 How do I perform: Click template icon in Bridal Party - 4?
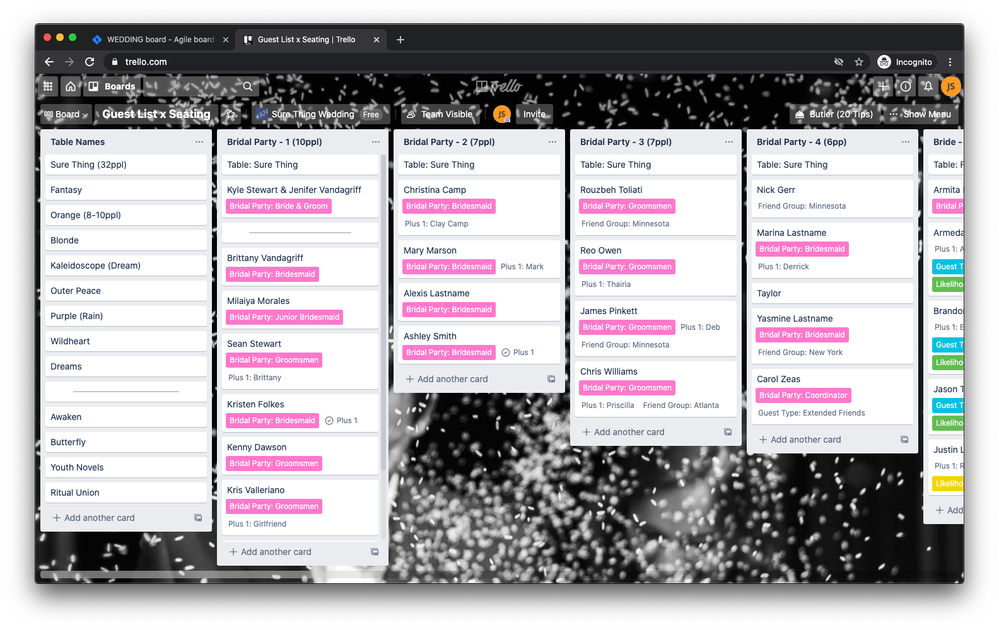coord(904,440)
